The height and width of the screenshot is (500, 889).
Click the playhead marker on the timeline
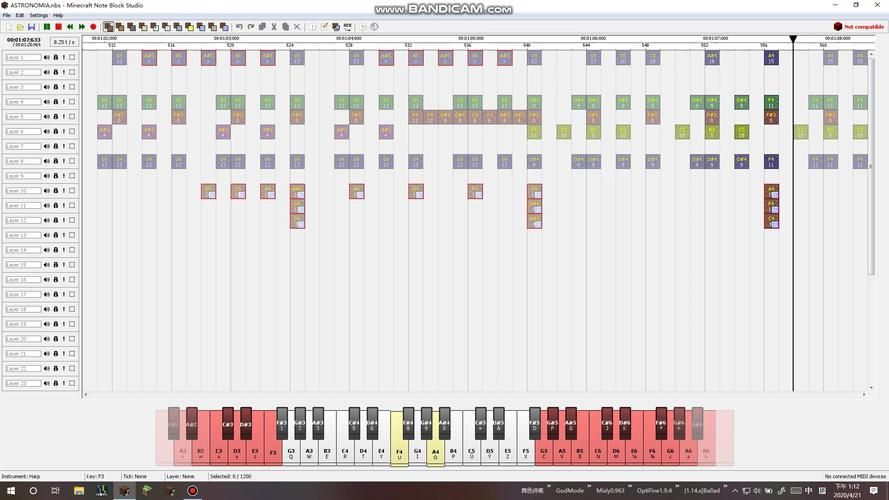[x=793, y=39]
